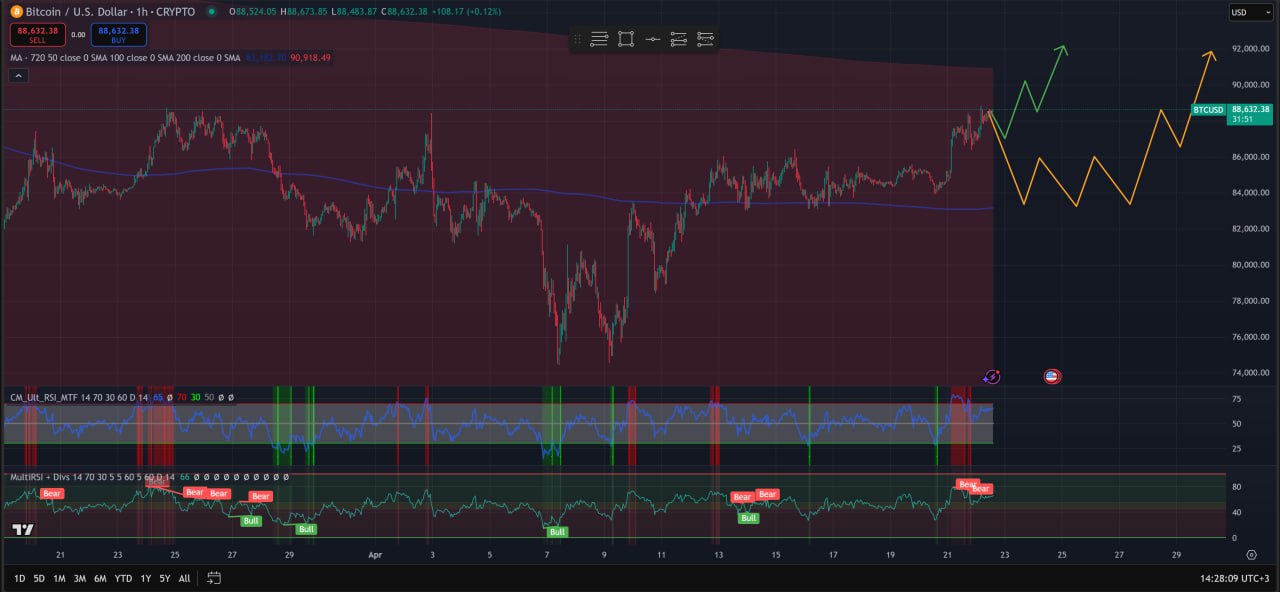Image resolution: width=1280 pixels, height=592 pixels.
Task: Click the Bitcoin / U.S. Dollar symbol title
Action: coord(79,12)
